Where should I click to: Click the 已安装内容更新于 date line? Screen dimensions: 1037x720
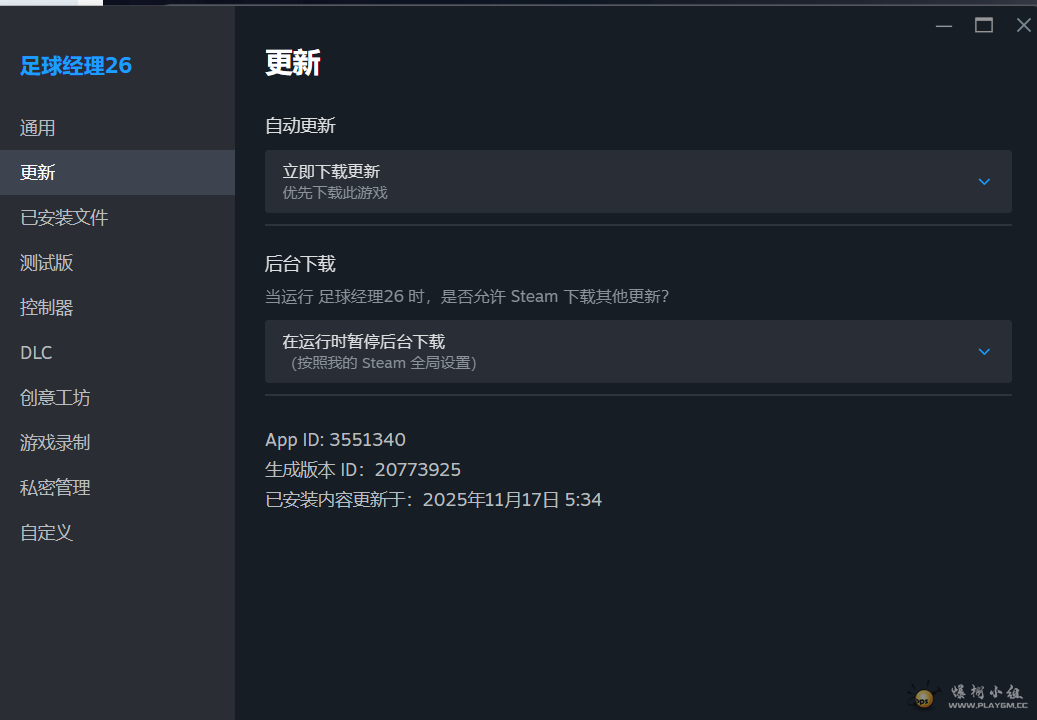point(433,500)
